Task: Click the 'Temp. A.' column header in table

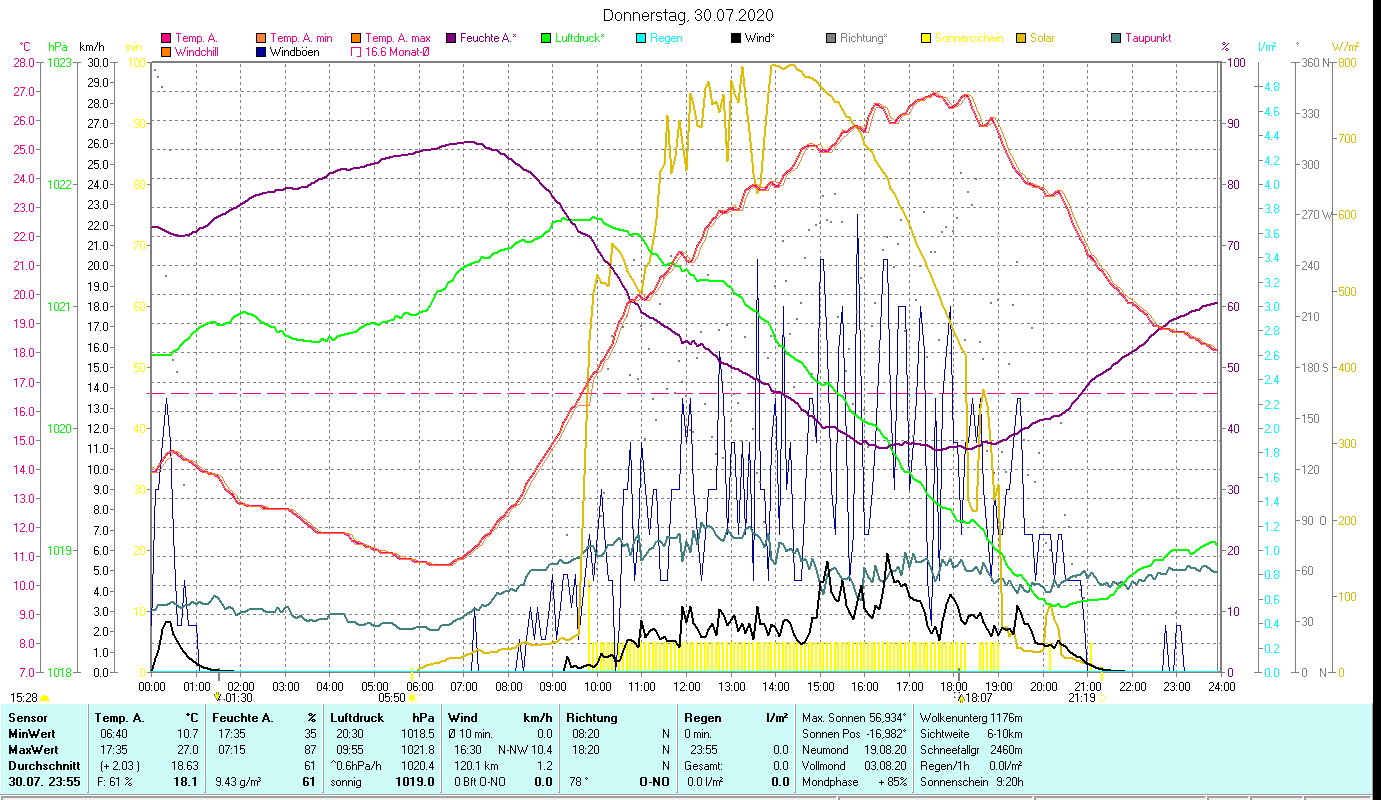Action: pos(120,718)
